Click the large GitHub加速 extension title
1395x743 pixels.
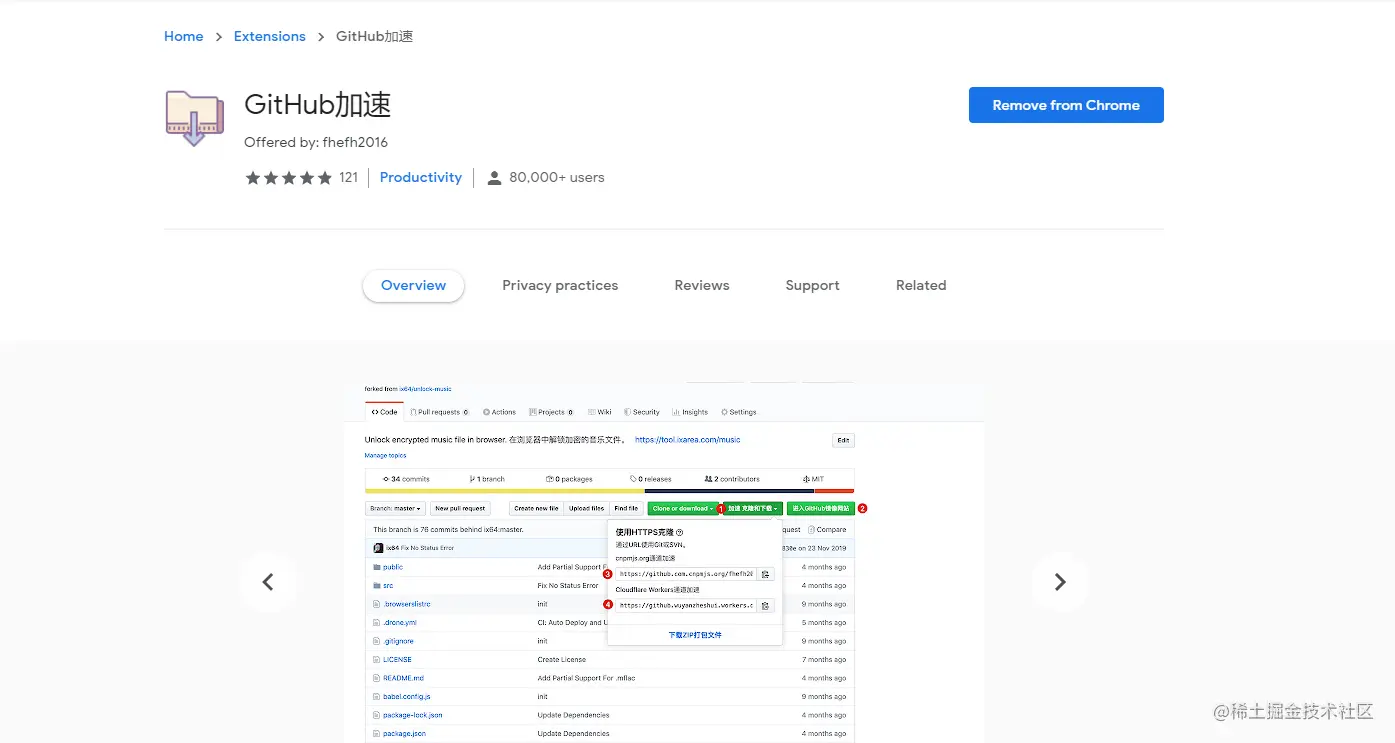tap(318, 105)
